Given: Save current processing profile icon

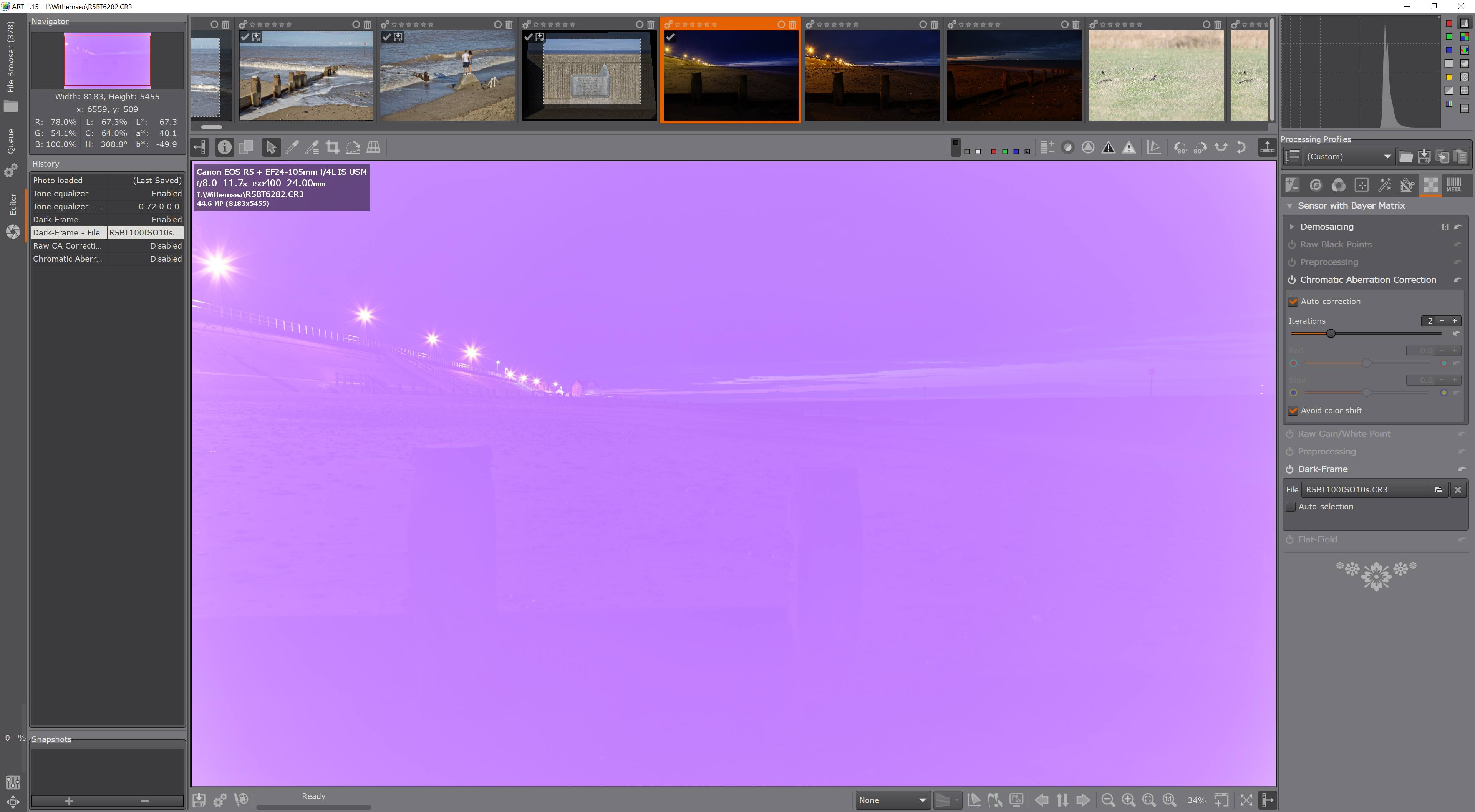Looking at the screenshot, I should (1425, 157).
